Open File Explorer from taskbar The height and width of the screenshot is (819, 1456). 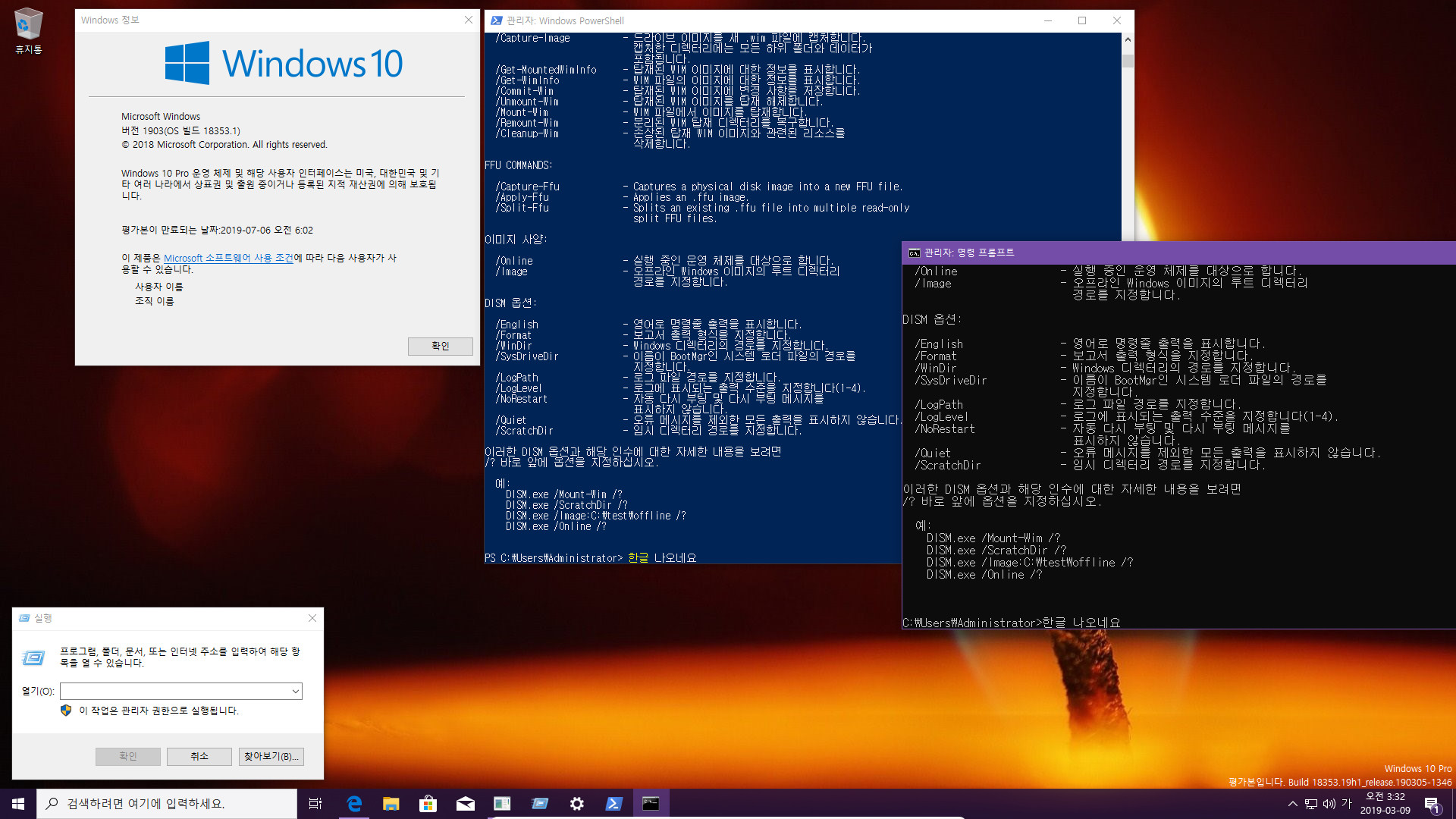pyautogui.click(x=391, y=804)
